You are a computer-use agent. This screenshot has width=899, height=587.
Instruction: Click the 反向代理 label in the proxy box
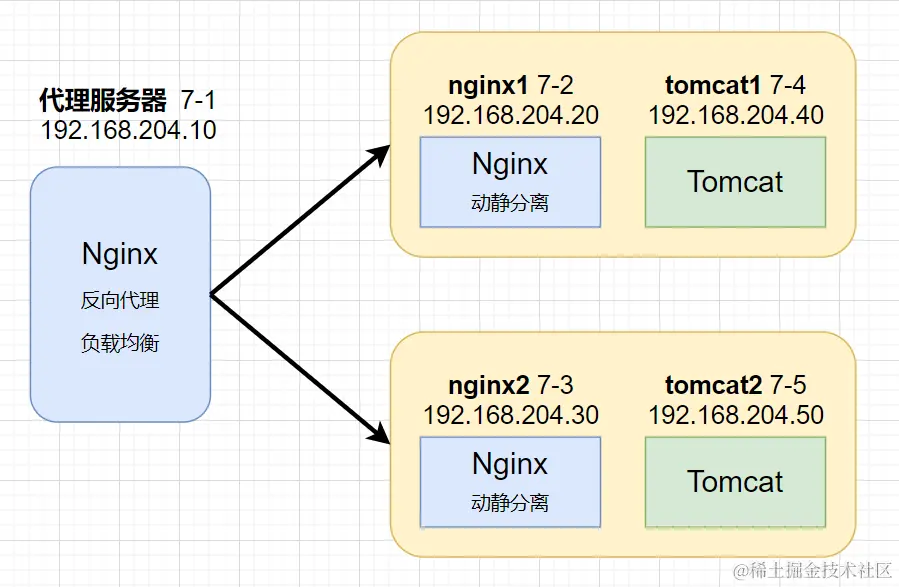click(x=120, y=300)
